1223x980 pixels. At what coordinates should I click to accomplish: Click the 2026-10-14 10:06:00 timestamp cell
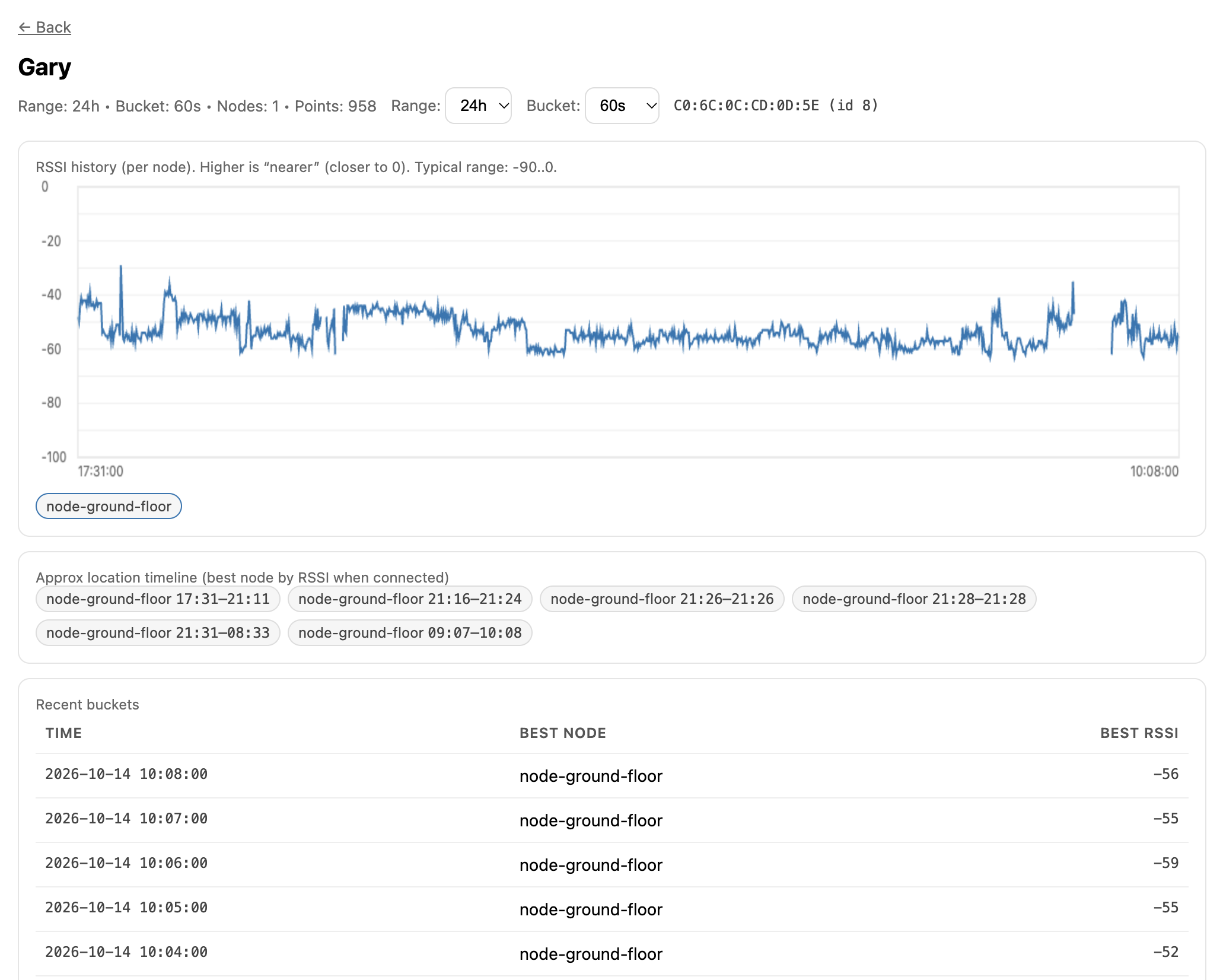[126, 863]
